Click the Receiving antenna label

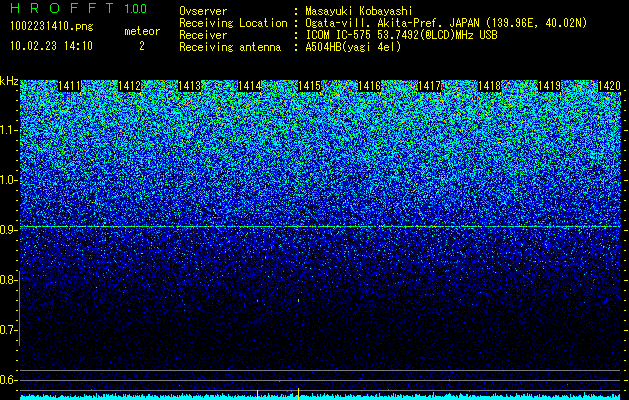point(230,47)
